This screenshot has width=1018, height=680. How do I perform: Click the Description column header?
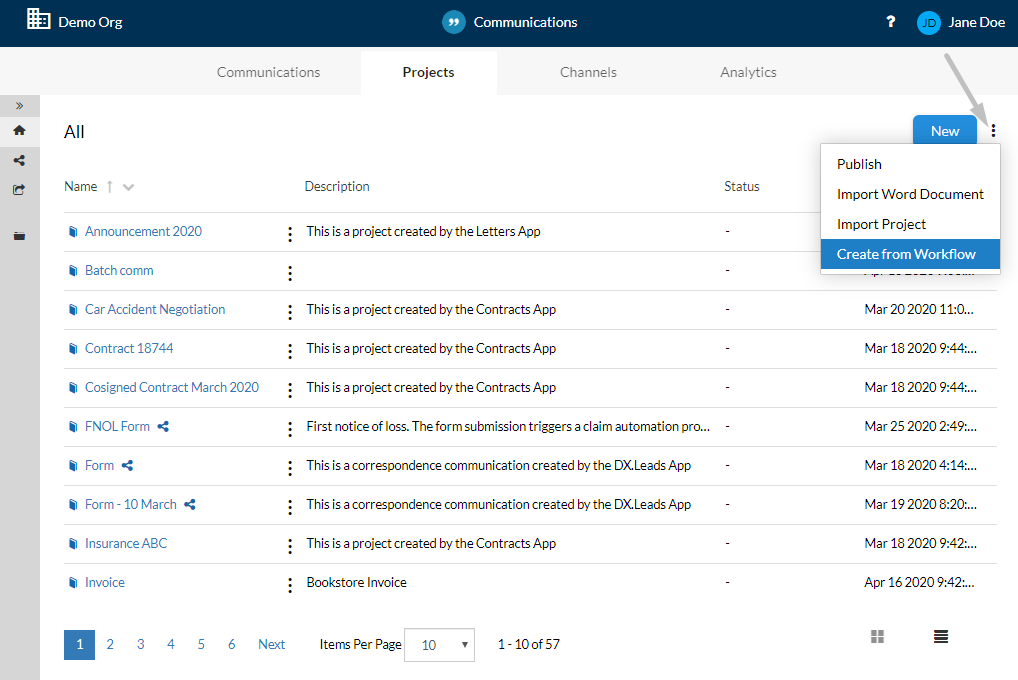[337, 186]
